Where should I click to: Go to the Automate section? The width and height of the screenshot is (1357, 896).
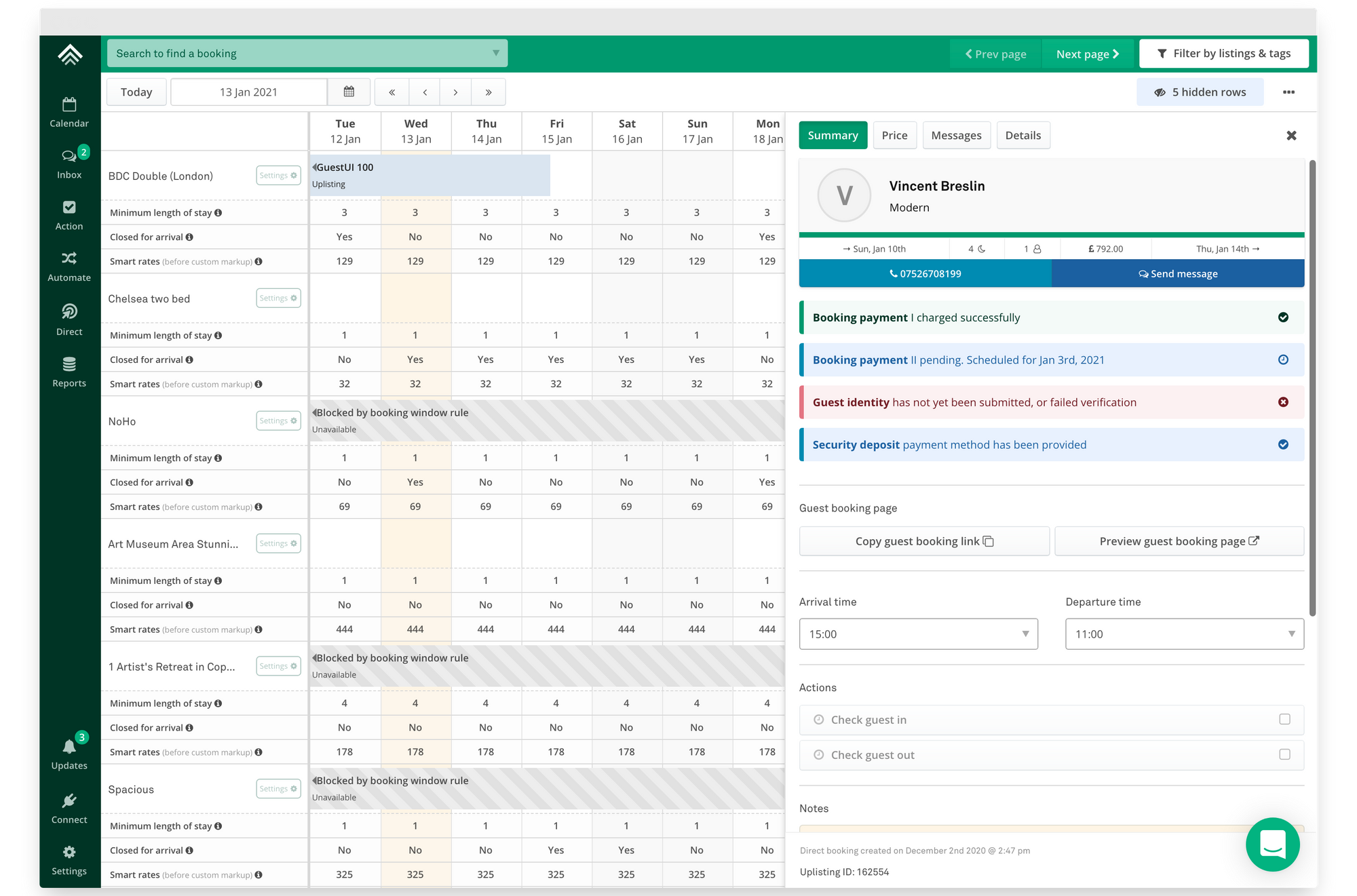[69, 266]
